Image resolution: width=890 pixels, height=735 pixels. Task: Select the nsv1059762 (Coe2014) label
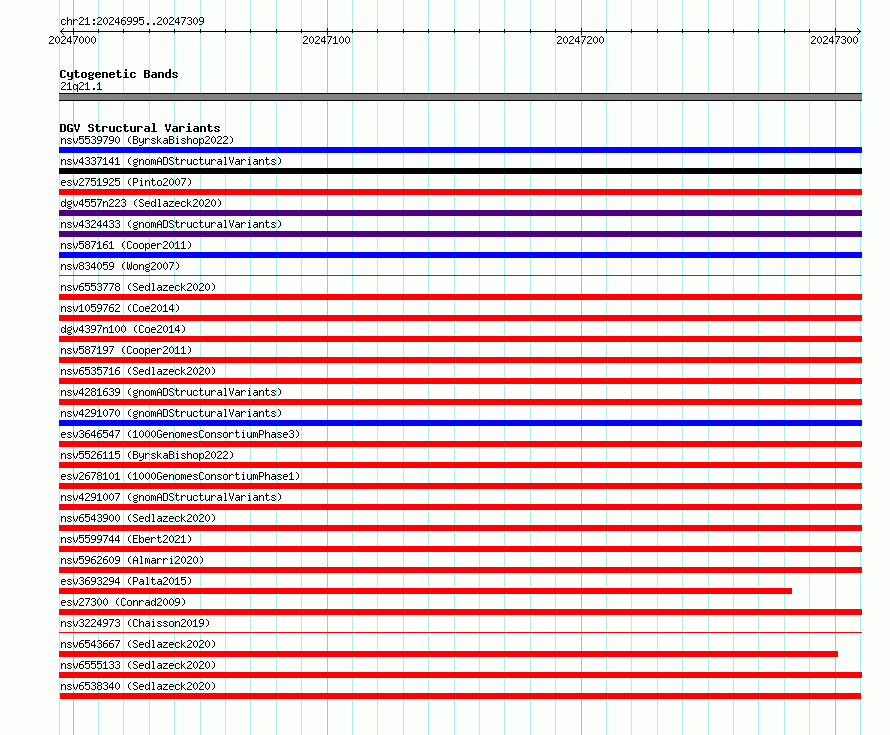[x=120, y=308]
